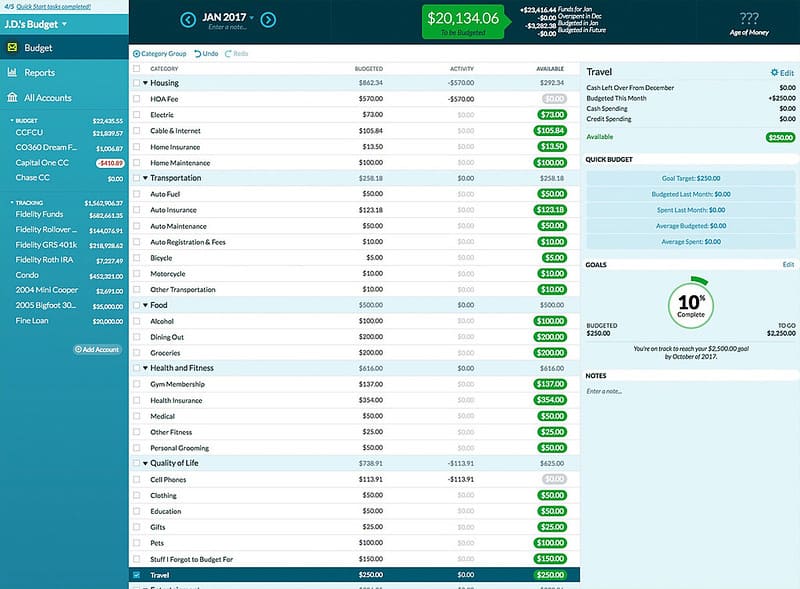The height and width of the screenshot is (589, 800).
Task: Click the HOA Fee available grey pill
Action: (554, 99)
